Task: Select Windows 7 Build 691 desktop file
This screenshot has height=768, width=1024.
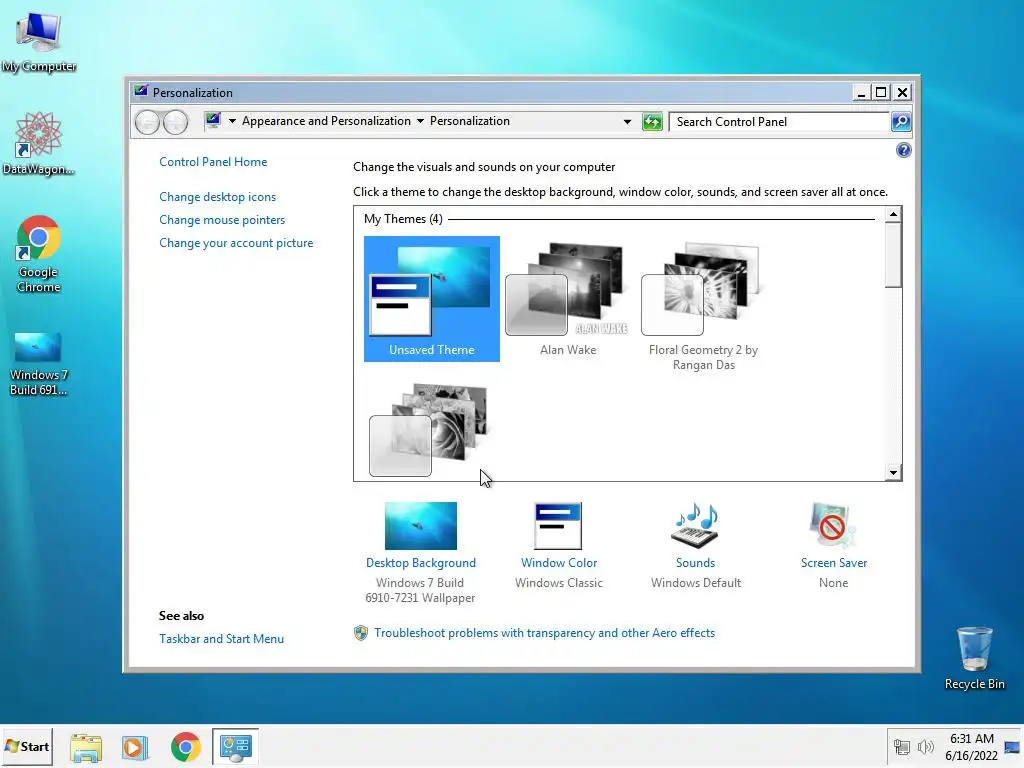Action: point(39,364)
